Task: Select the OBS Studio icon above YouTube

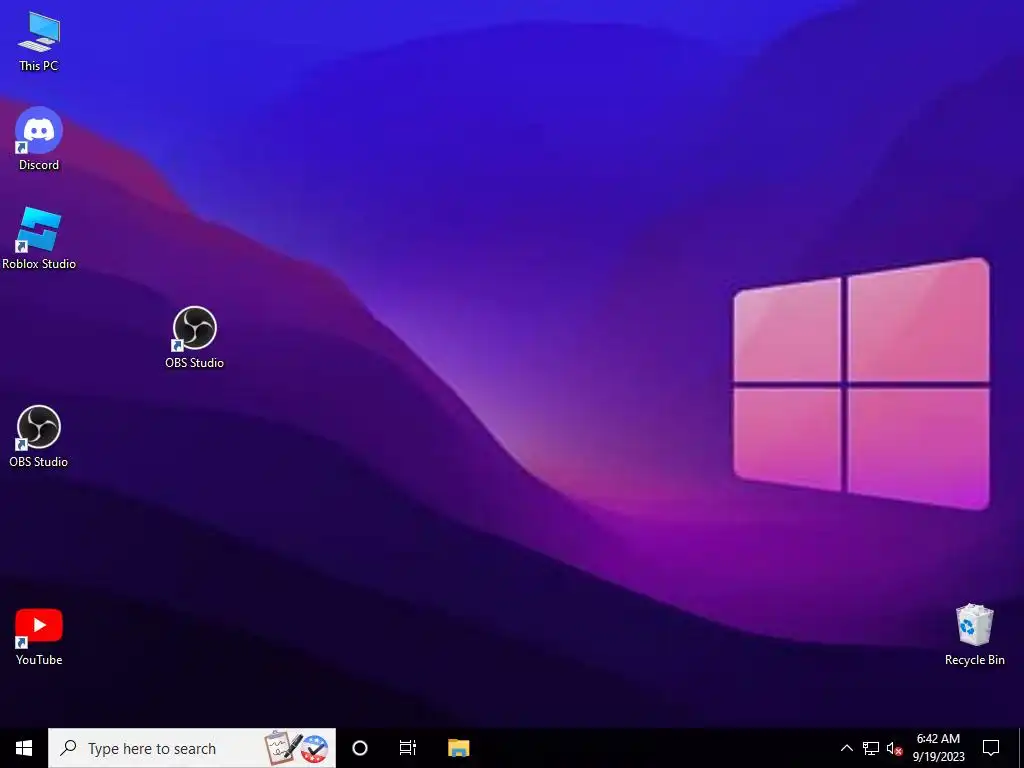Action: [x=39, y=436]
